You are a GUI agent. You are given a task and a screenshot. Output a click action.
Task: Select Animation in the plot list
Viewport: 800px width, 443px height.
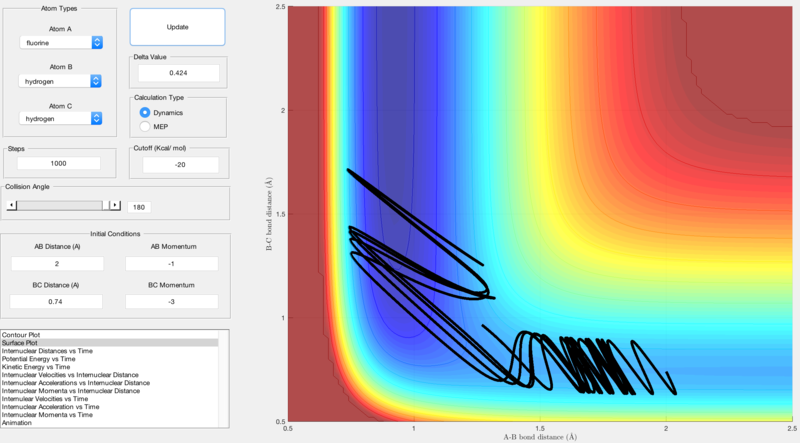tap(110, 423)
